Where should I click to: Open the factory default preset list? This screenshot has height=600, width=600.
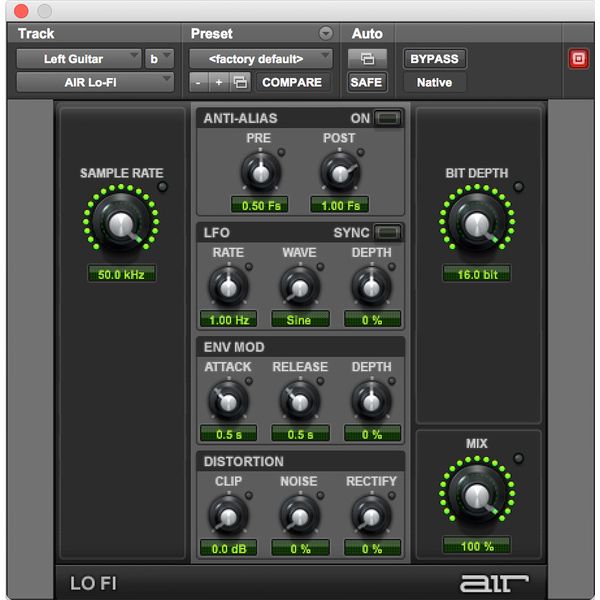click(x=261, y=59)
